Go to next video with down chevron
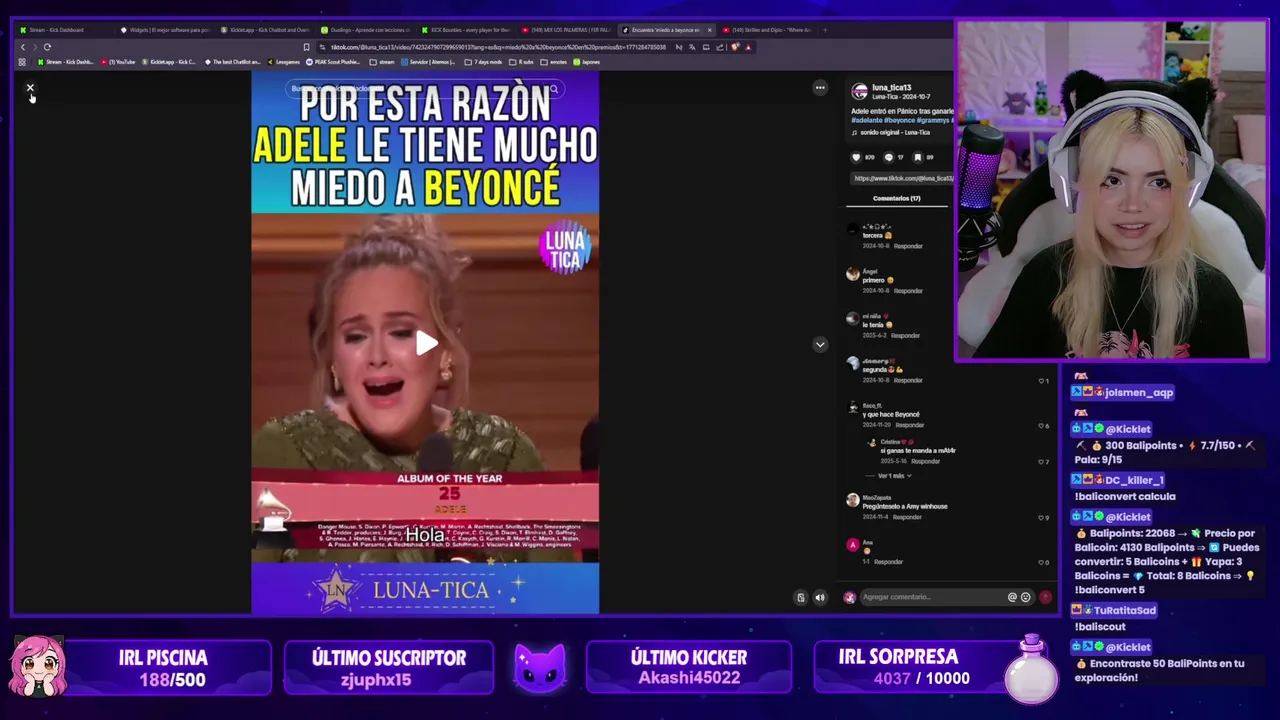Screen dimensions: 1280x720 click(x=820, y=344)
